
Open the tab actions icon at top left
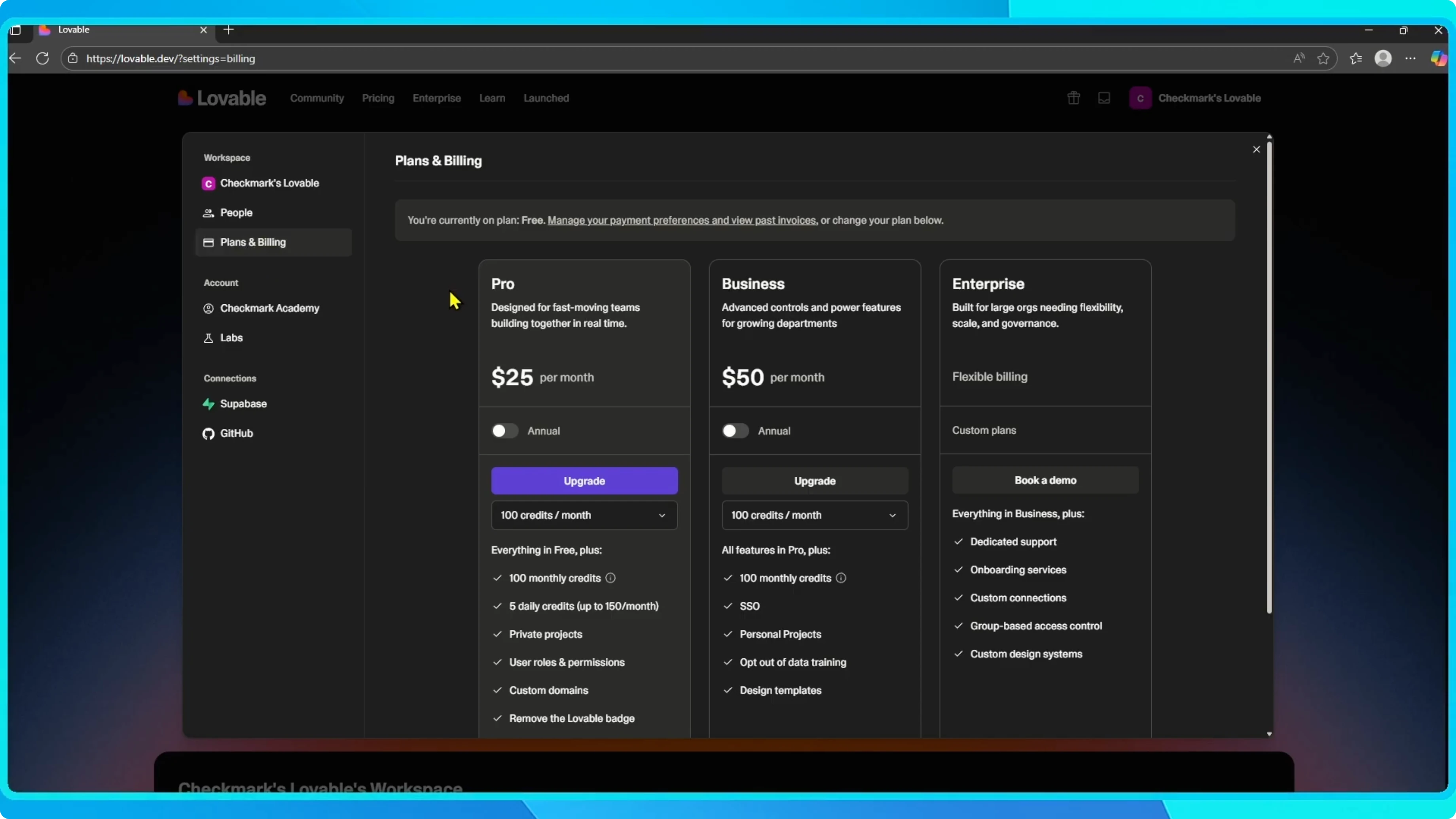tap(15, 30)
